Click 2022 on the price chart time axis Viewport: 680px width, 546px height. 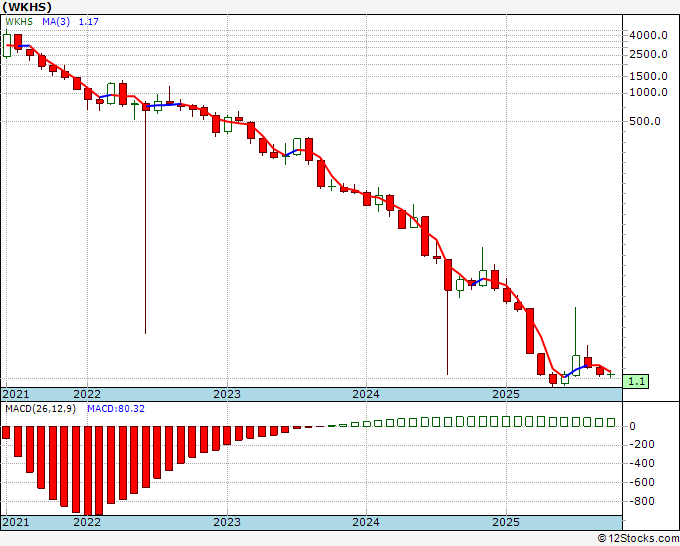point(87,394)
